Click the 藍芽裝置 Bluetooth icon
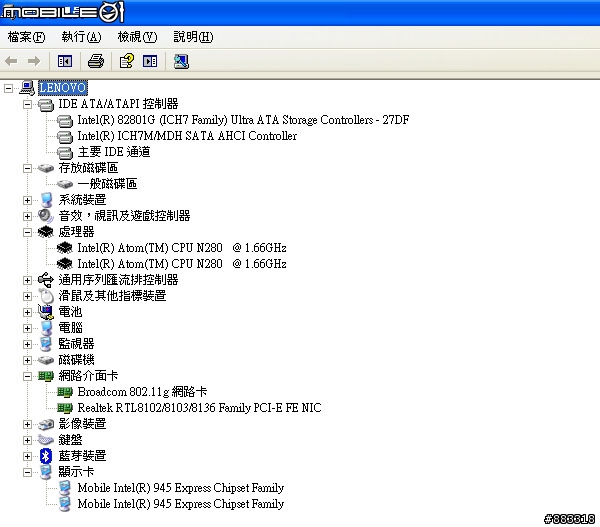The image size is (600, 527). 46,456
